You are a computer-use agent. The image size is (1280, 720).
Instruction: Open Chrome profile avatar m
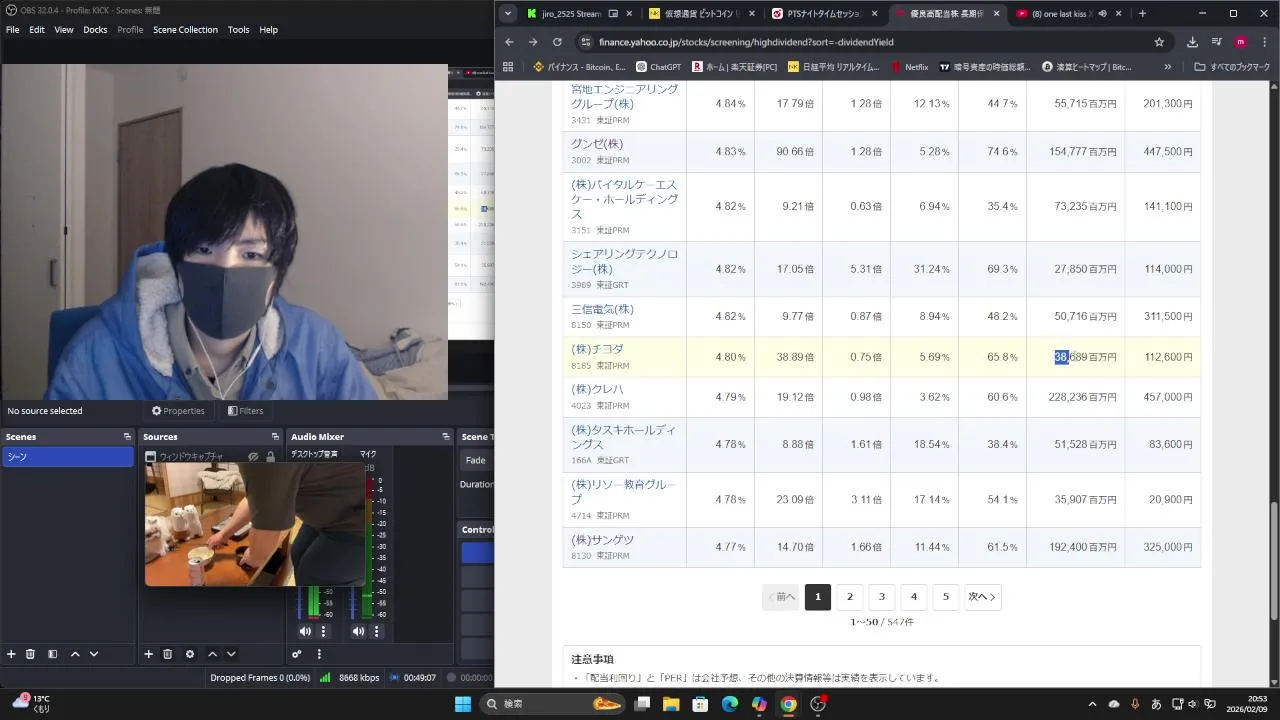[x=1241, y=42]
